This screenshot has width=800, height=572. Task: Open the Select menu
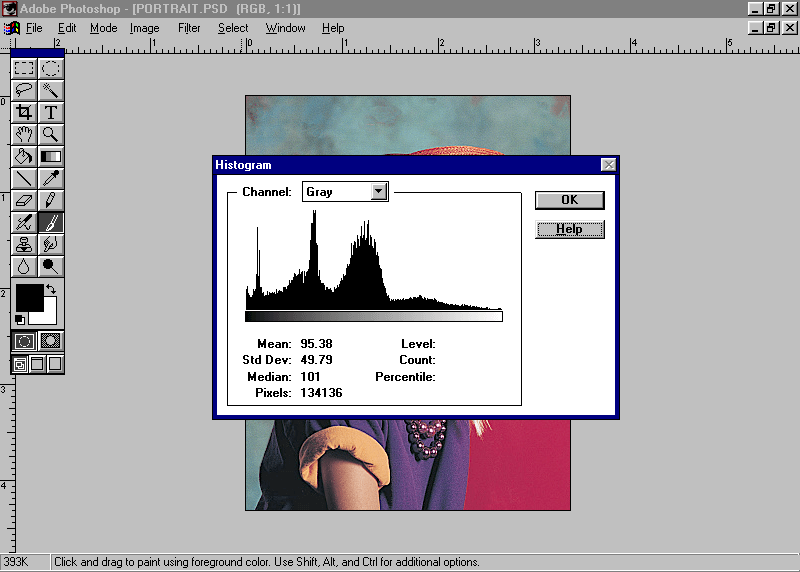[x=233, y=28]
